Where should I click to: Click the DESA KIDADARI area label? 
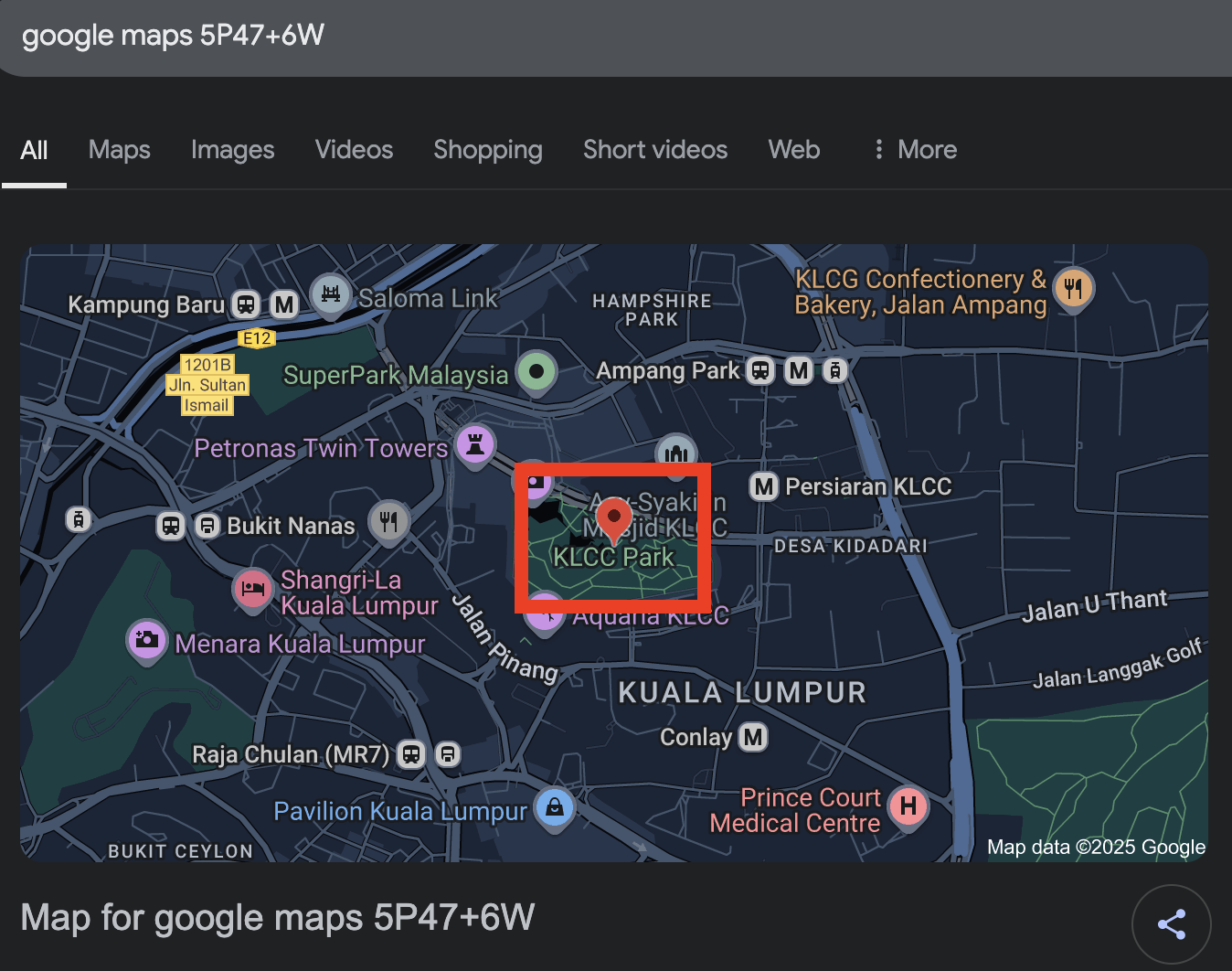point(851,546)
